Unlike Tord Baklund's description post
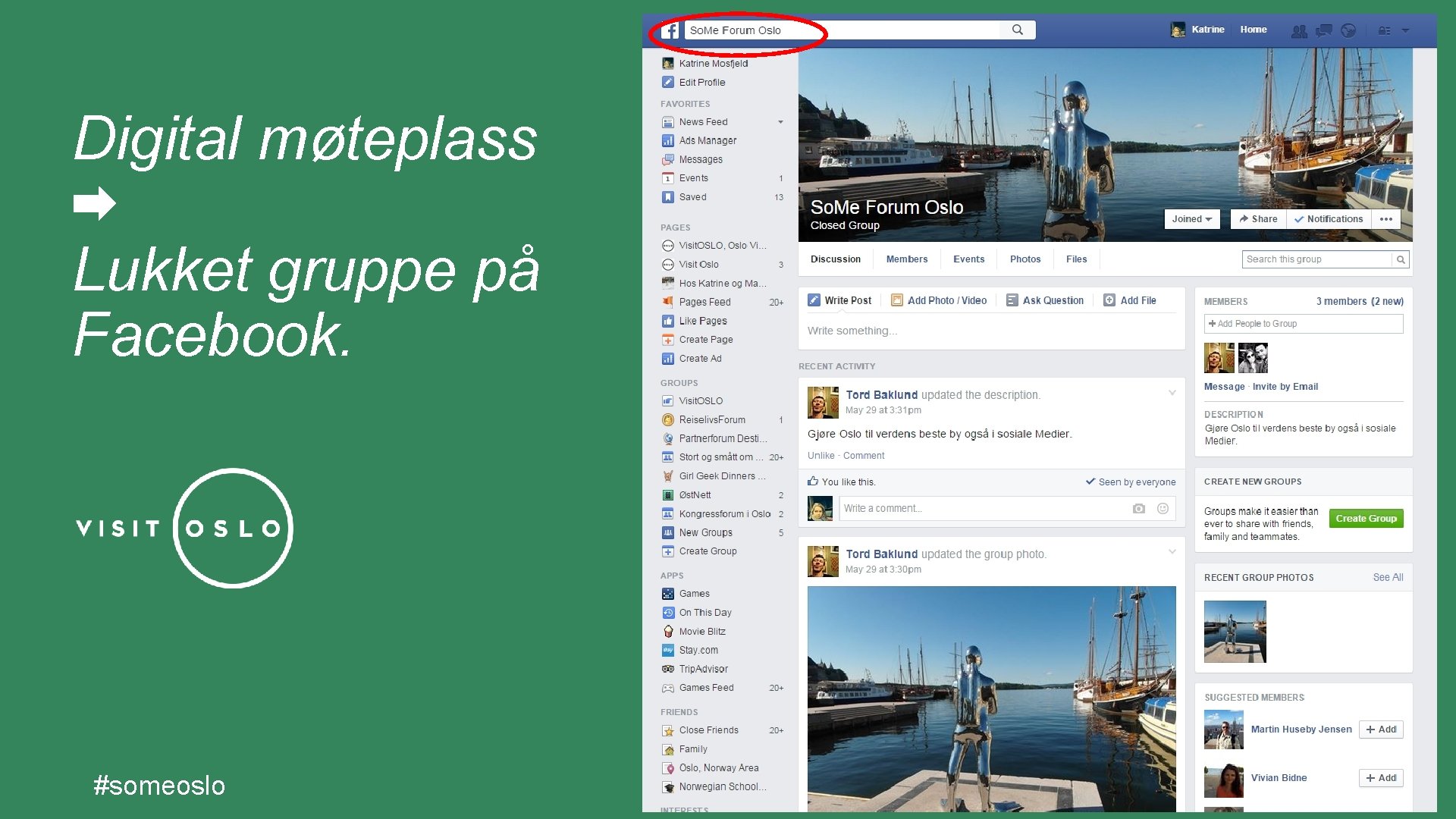 (x=821, y=456)
